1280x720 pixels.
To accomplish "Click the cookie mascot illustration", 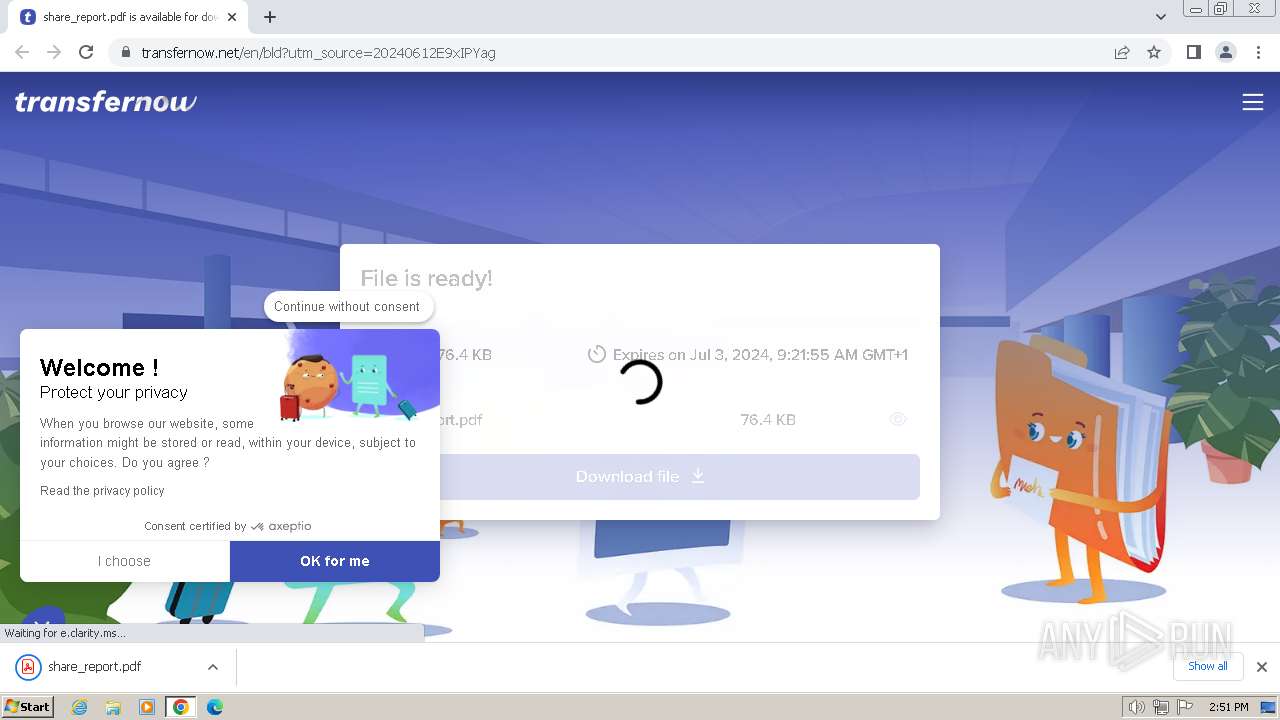I will [308, 388].
